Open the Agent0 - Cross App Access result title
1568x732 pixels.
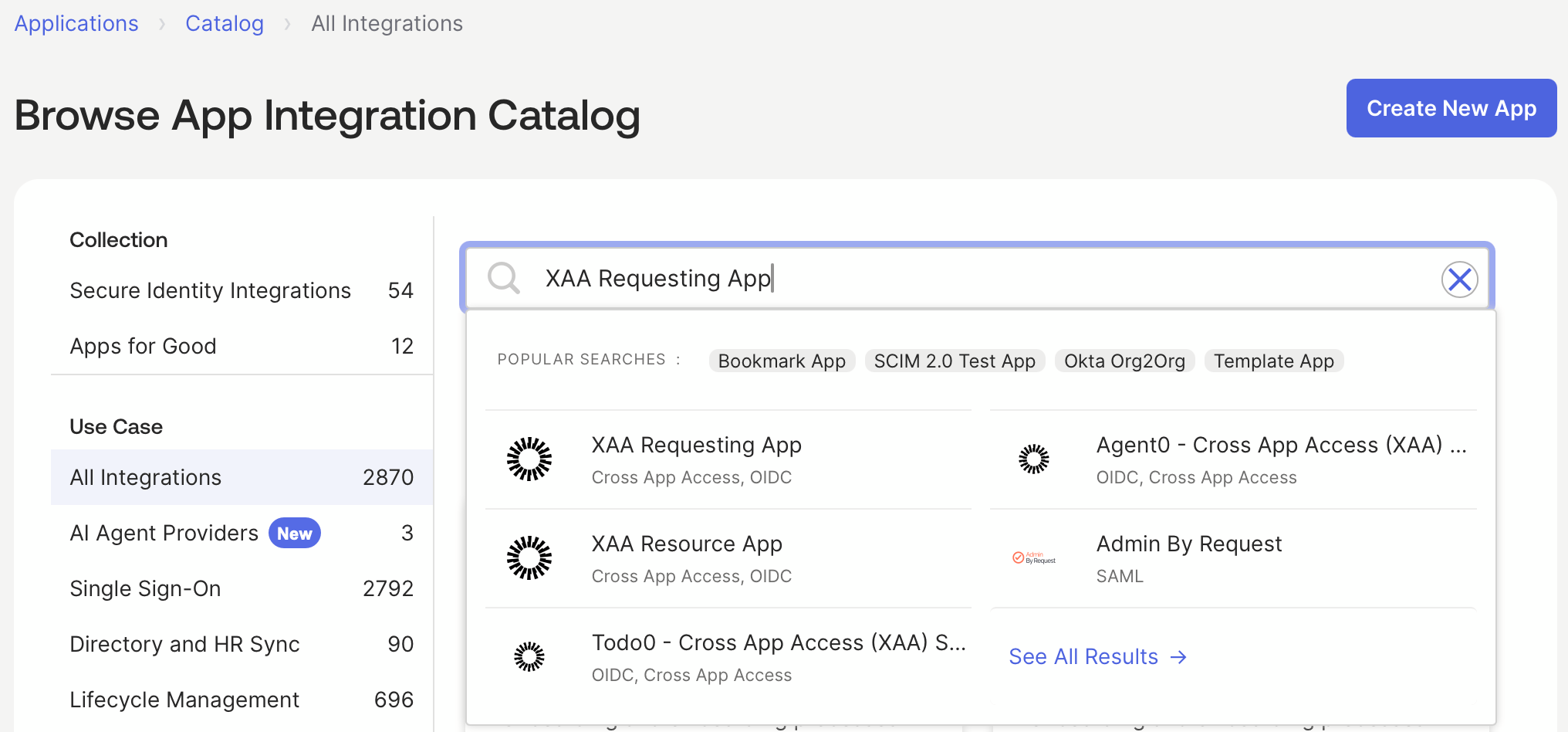point(1281,446)
